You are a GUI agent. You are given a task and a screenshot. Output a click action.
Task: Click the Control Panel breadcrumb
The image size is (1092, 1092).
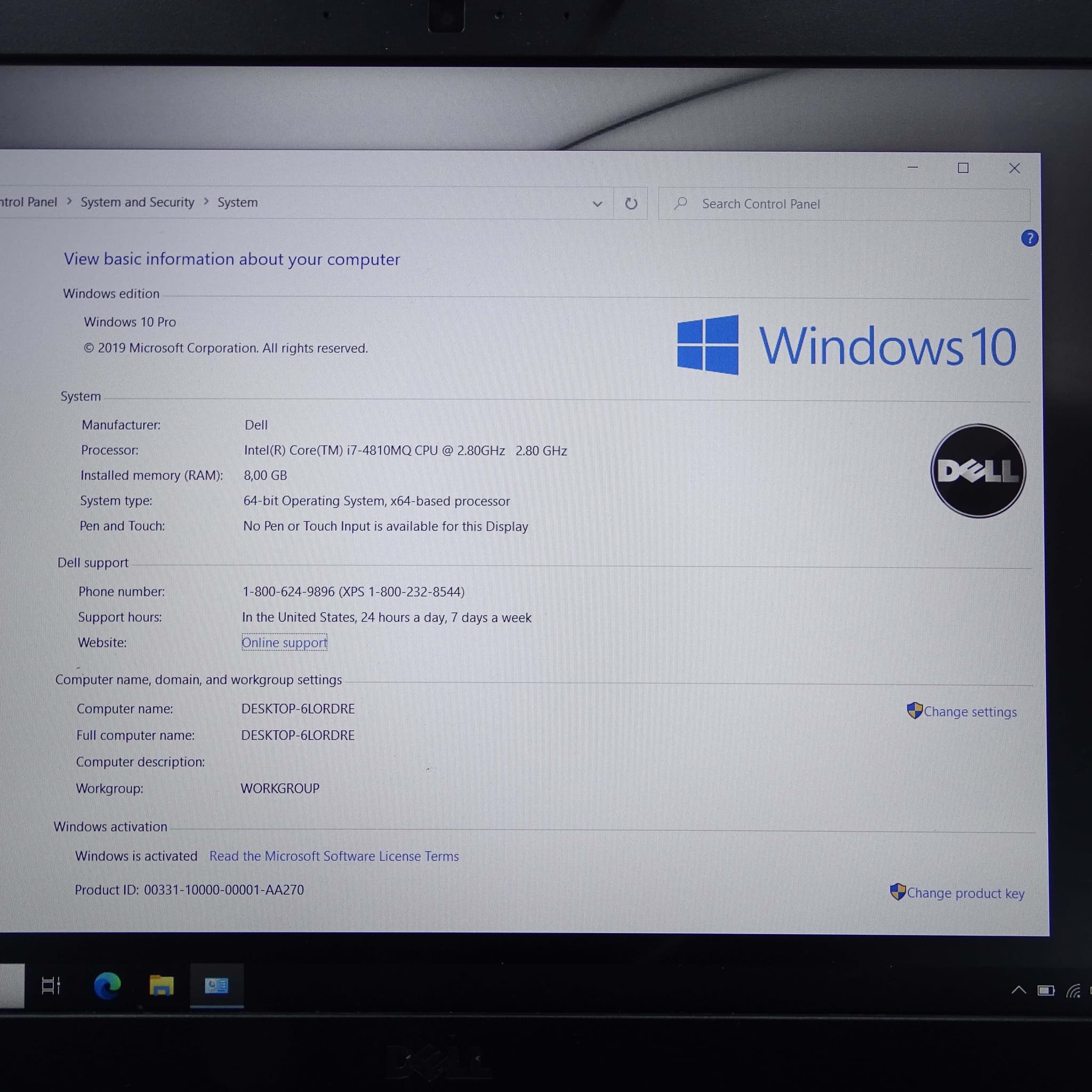(28, 202)
